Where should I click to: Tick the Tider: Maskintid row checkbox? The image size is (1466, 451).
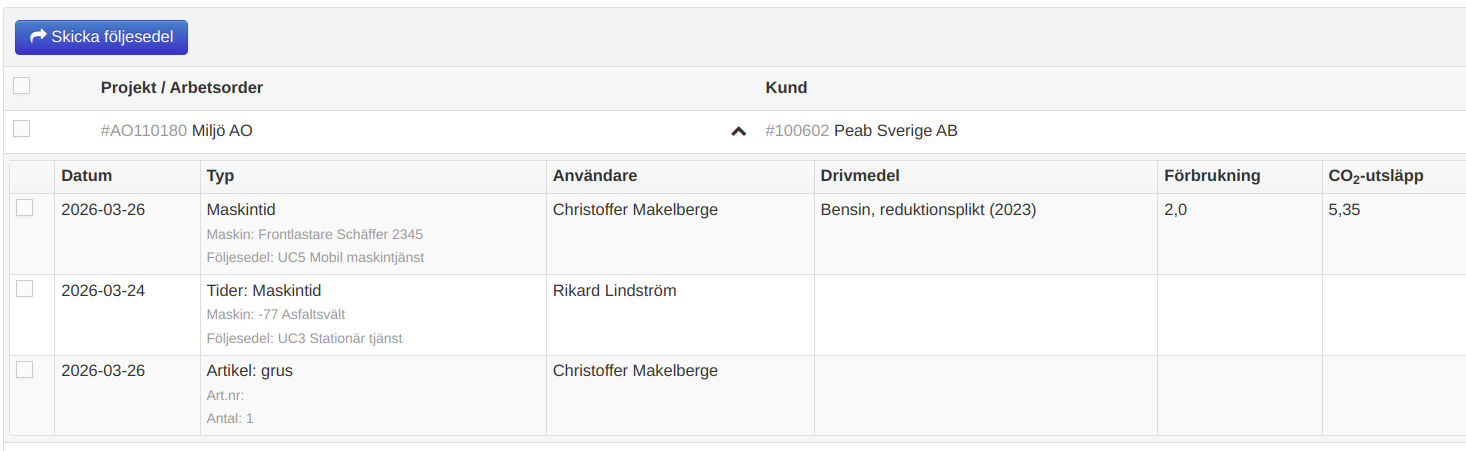[x=25, y=289]
